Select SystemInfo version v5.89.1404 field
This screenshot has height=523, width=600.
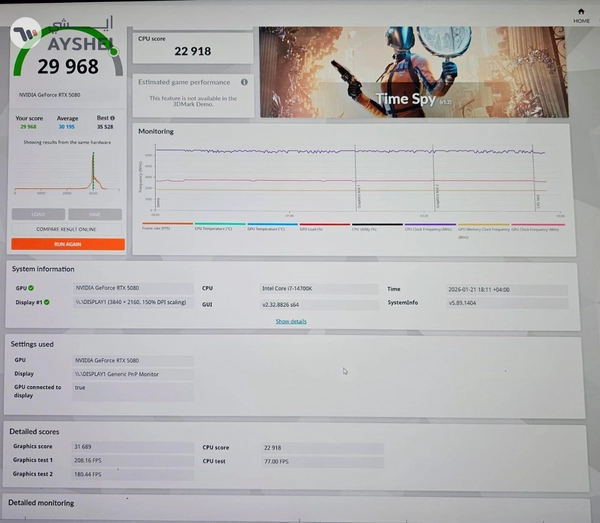(507, 303)
